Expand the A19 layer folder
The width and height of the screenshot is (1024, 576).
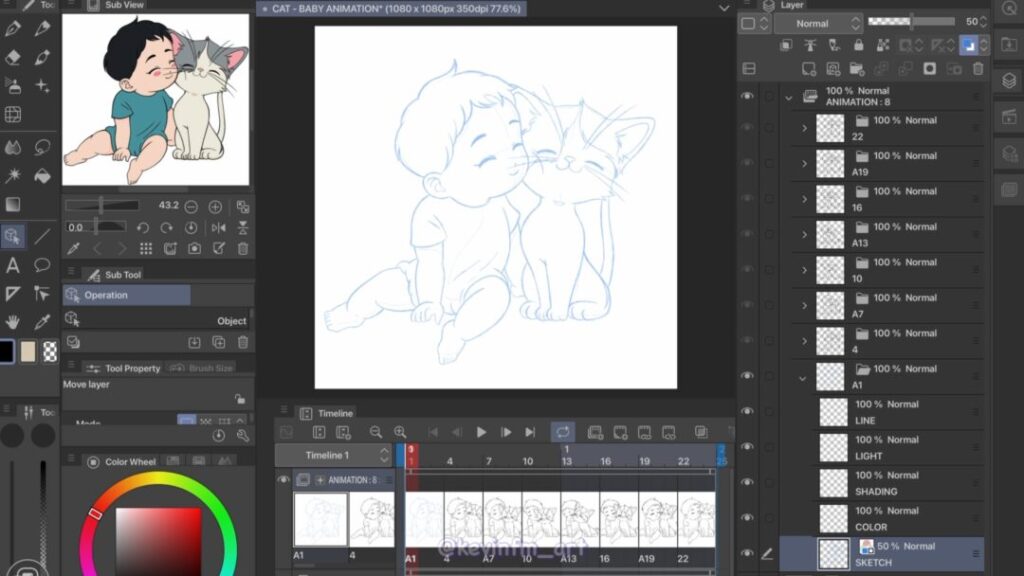click(x=804, y=164)
